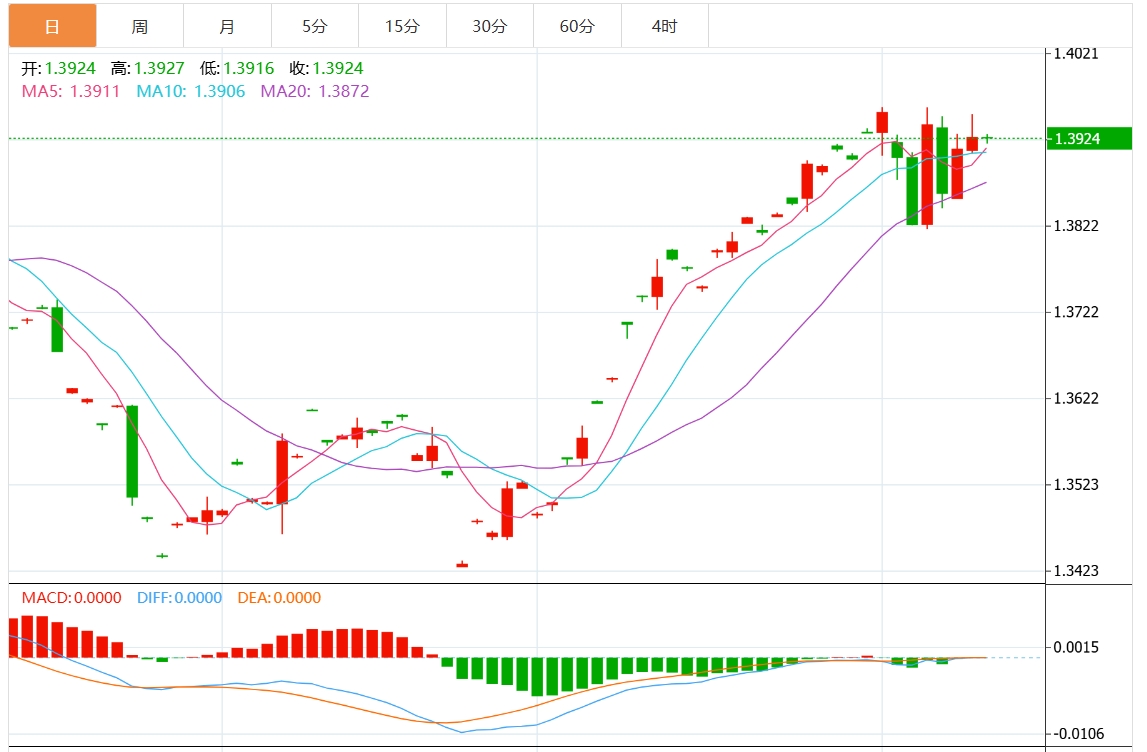Click the 1.3822 price axis label
Screen dimensions: 1147x752
click(x=1076, y=226)
